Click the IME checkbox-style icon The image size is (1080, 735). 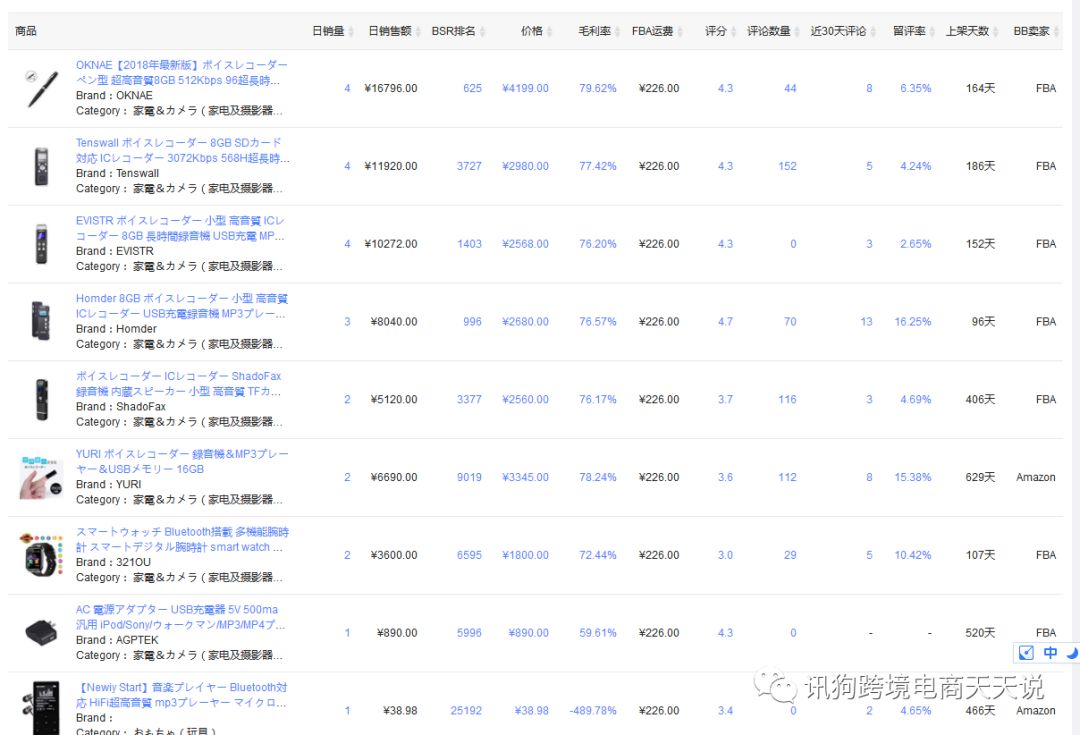tap(1026, 652)
